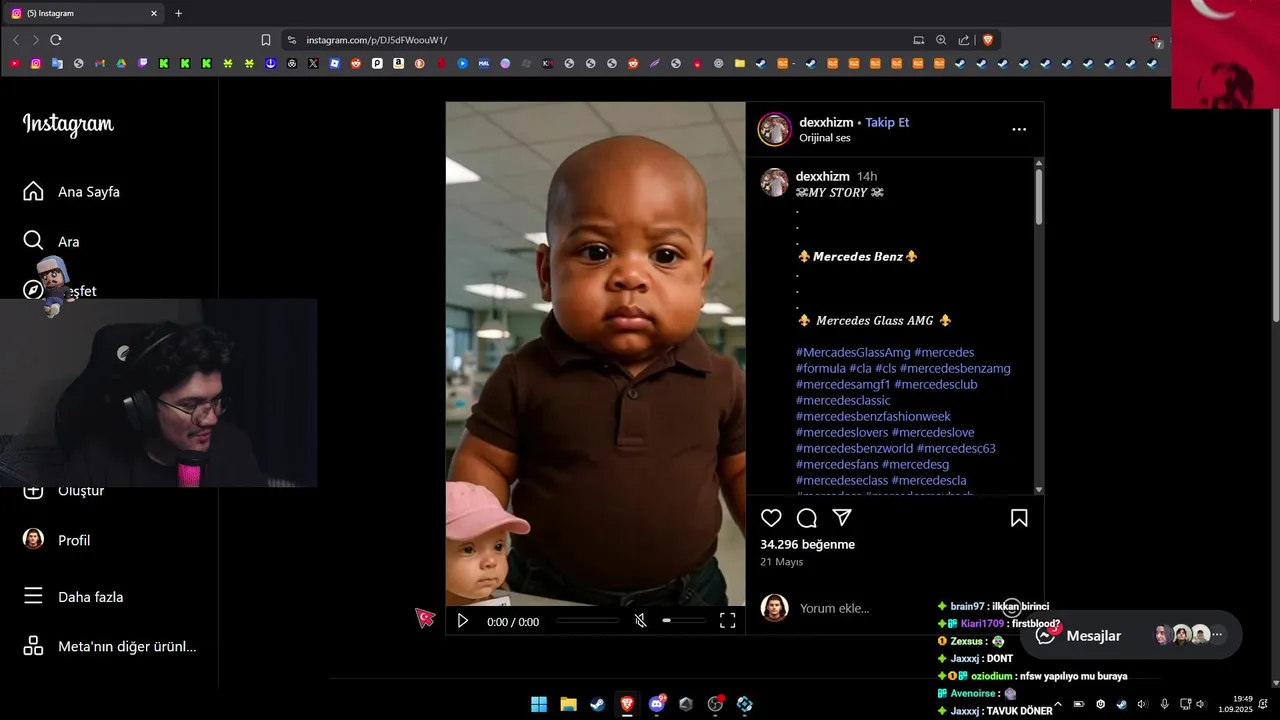This screenshot has height=720, width=1280.
Task: Open the Twitch bookmark
Action: click(143, 63)
